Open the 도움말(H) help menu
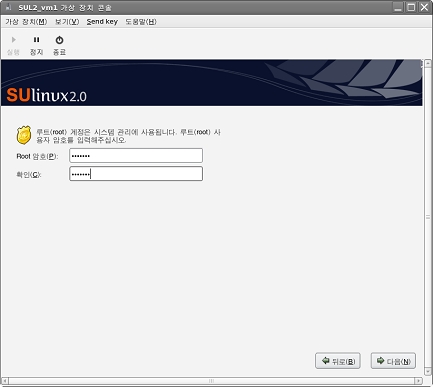 tap(141, 22)
